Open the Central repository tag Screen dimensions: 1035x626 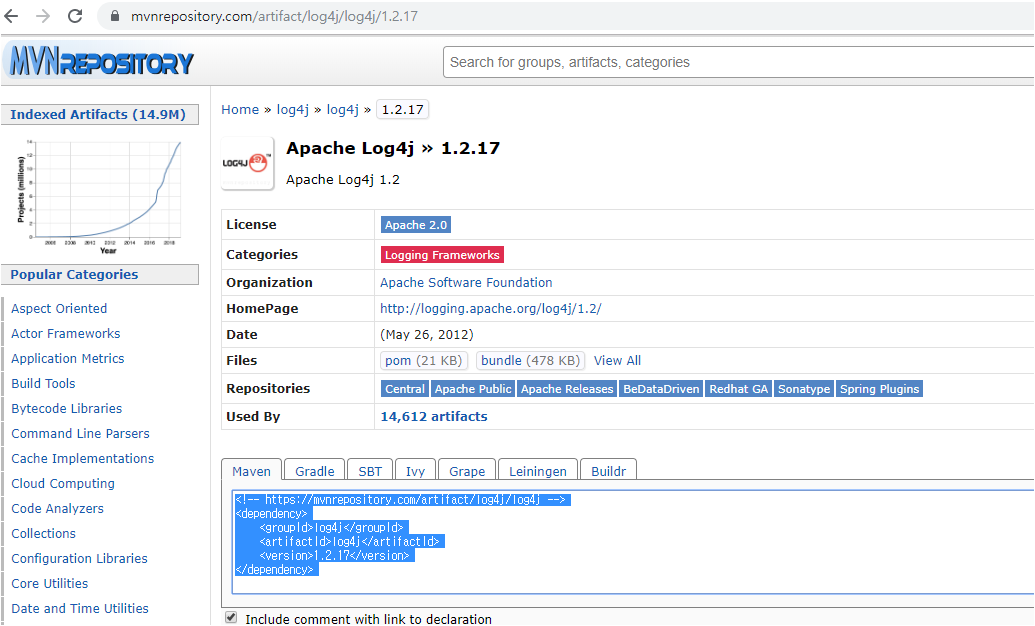point(405,389)
